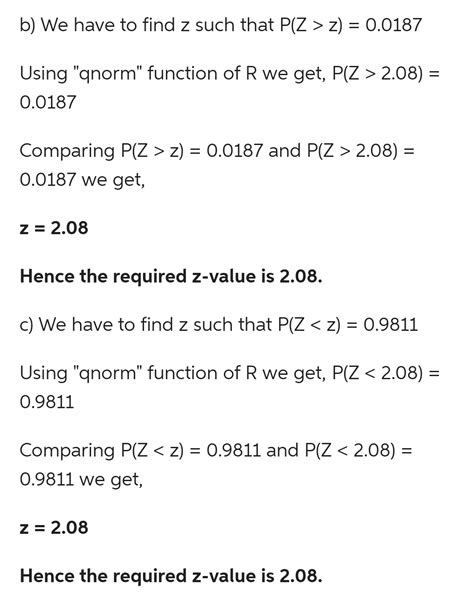Click the first bold "z = 2.08" line
Screen dimensions: 474x598
tap(54, 228)
